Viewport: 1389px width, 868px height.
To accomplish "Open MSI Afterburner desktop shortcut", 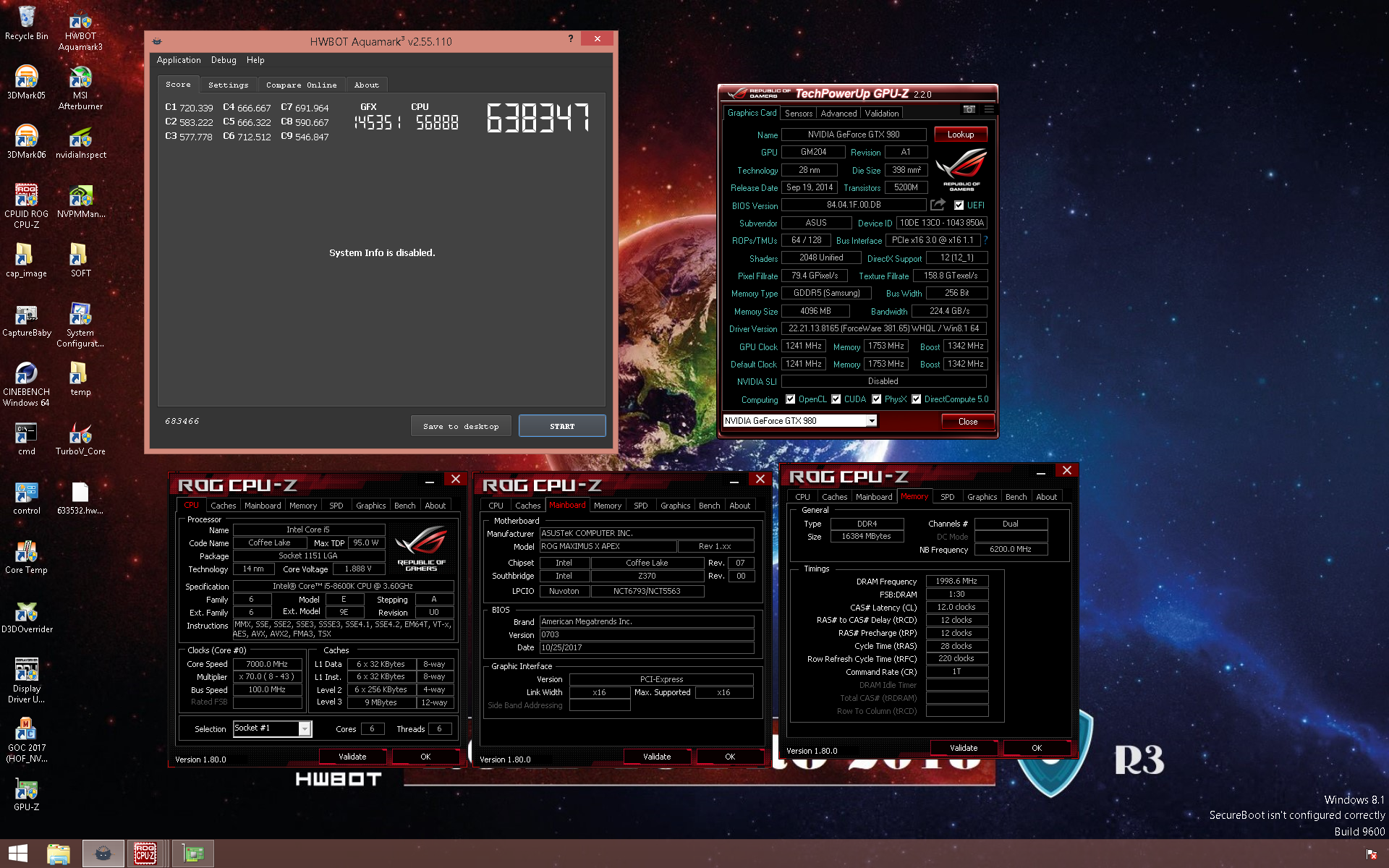I will [x=80, y=88].
